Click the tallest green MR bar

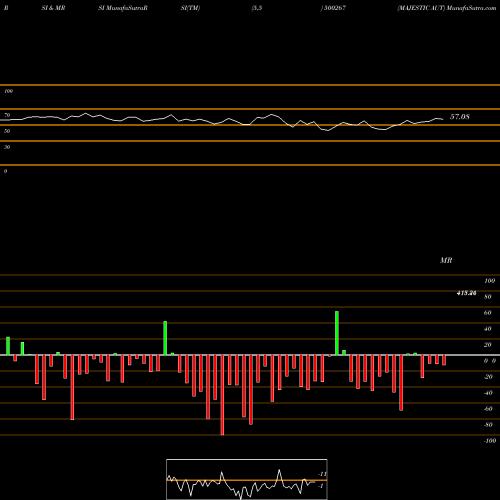[x=337, y=333]
